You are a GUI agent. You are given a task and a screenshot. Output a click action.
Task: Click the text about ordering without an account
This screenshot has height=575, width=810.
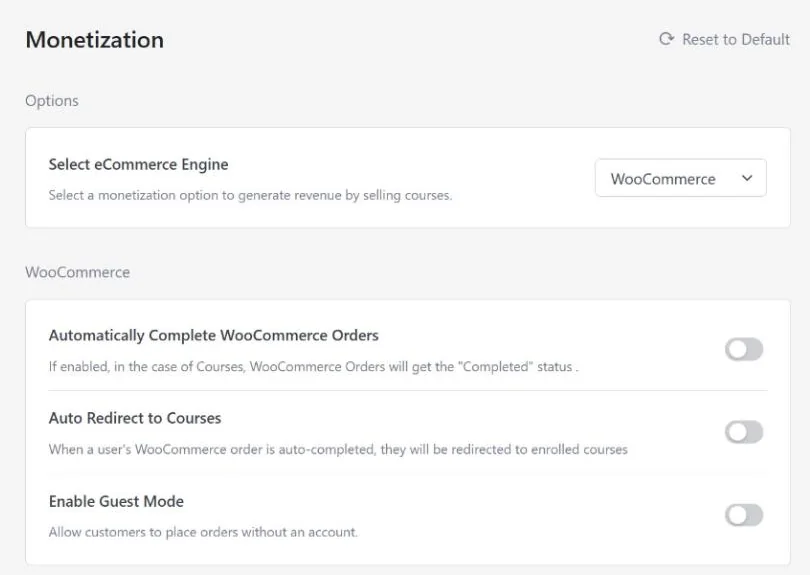click(203, 532)
